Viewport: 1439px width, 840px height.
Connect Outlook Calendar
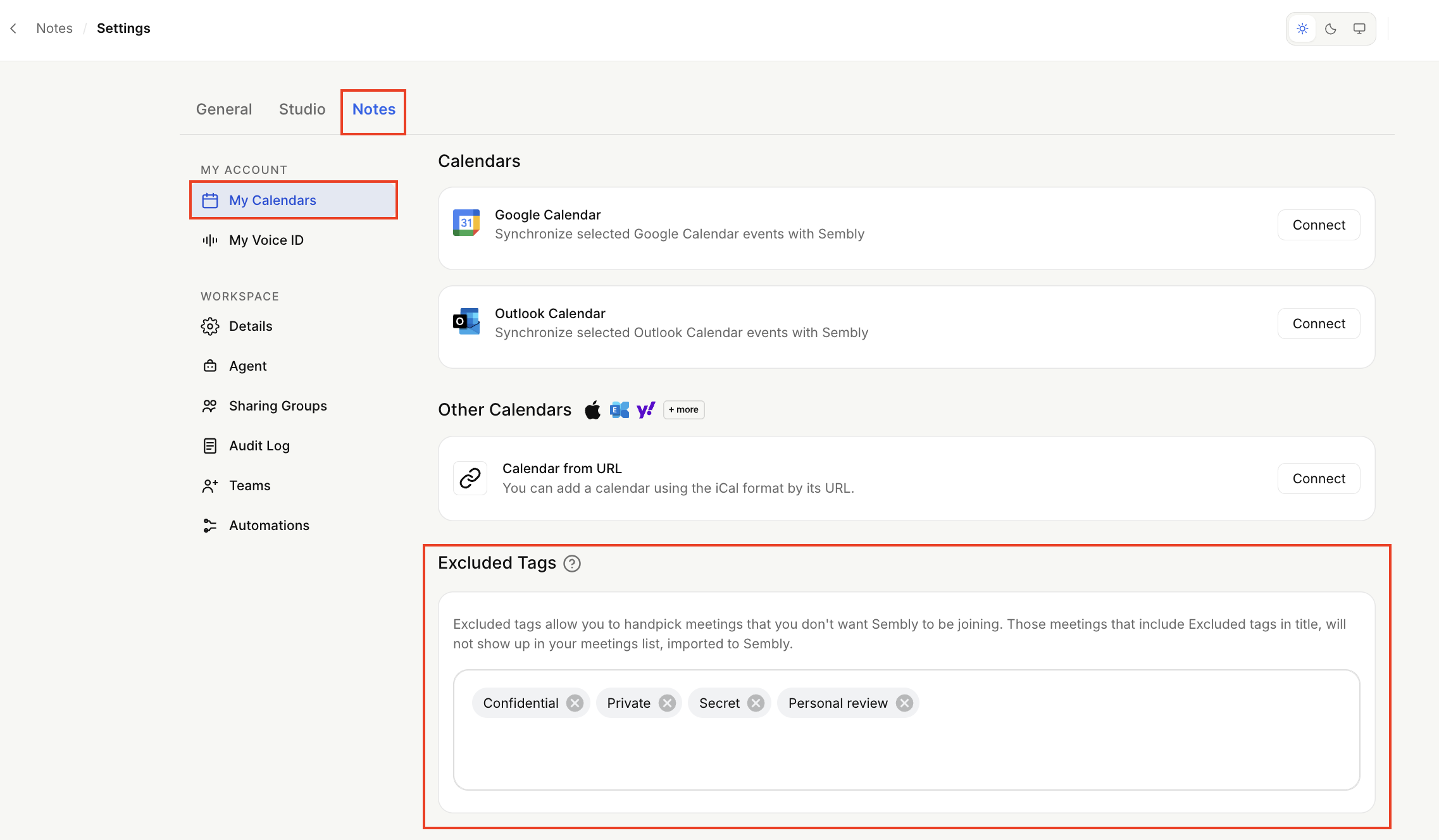(x=1319, y=324)
